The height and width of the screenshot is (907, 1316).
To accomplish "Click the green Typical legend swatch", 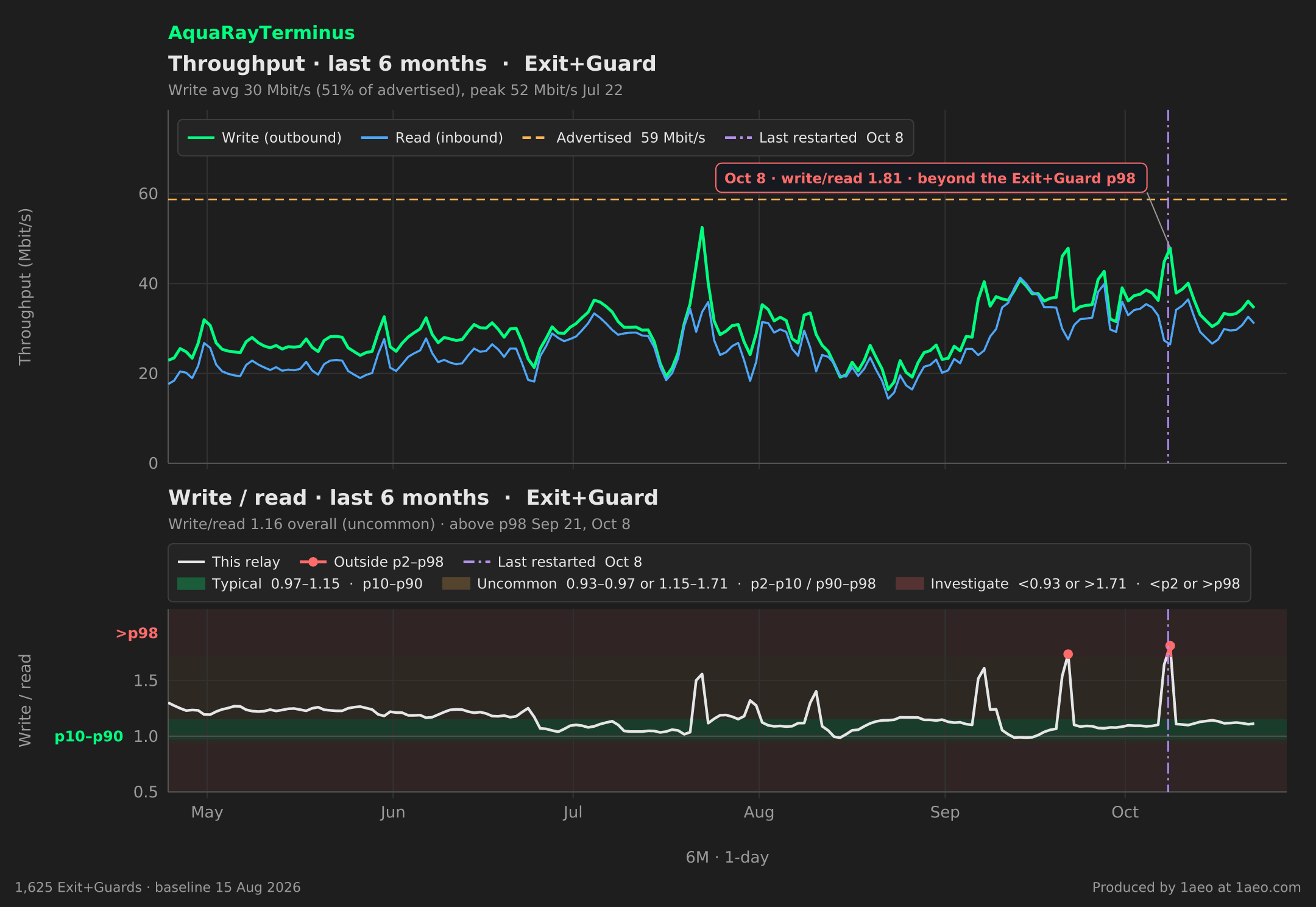I will (x=191, y=584).
